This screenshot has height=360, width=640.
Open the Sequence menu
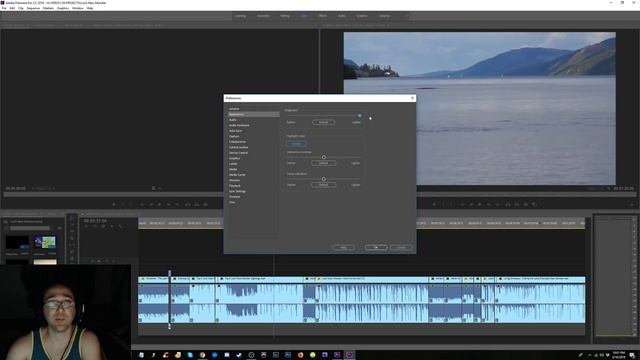[33, 8]
